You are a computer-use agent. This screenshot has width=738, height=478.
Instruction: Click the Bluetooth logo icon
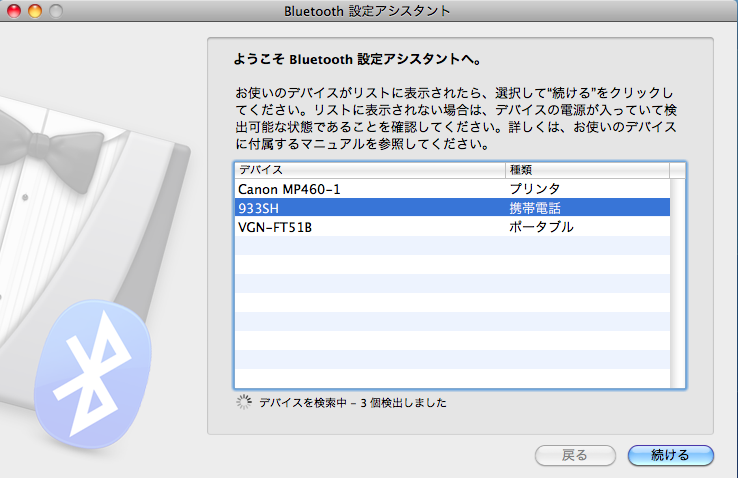coord(93,374)
